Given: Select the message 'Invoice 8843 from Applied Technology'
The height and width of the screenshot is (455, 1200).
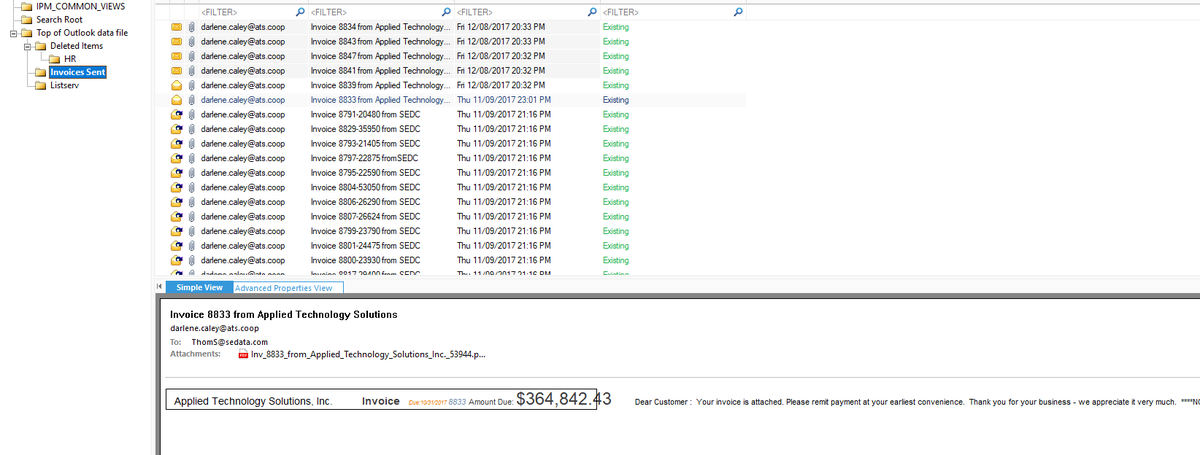Looking at the screenshot, I should (x=379, y=42).
